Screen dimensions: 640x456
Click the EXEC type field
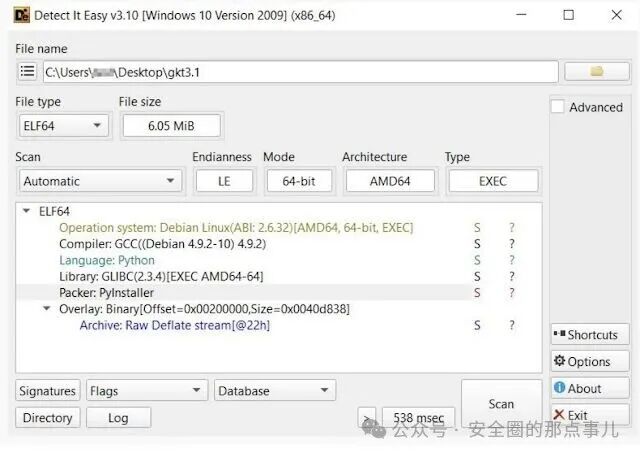[x=493, y=181]
